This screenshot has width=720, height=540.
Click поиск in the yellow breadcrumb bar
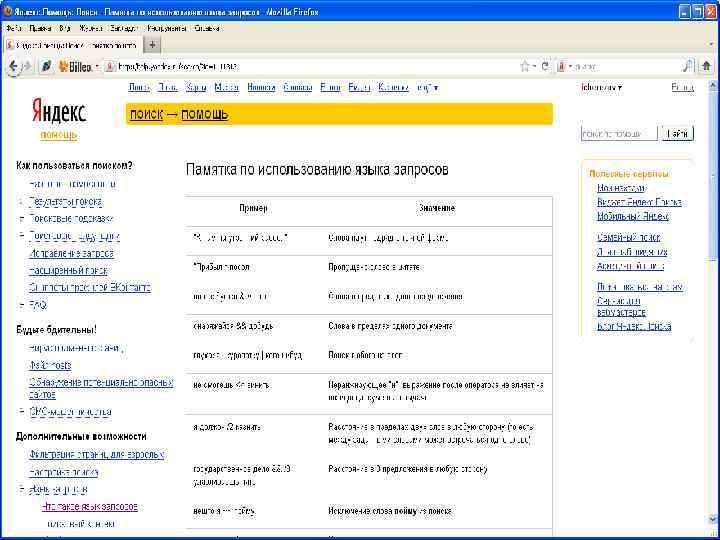click(x=146, y=114)
